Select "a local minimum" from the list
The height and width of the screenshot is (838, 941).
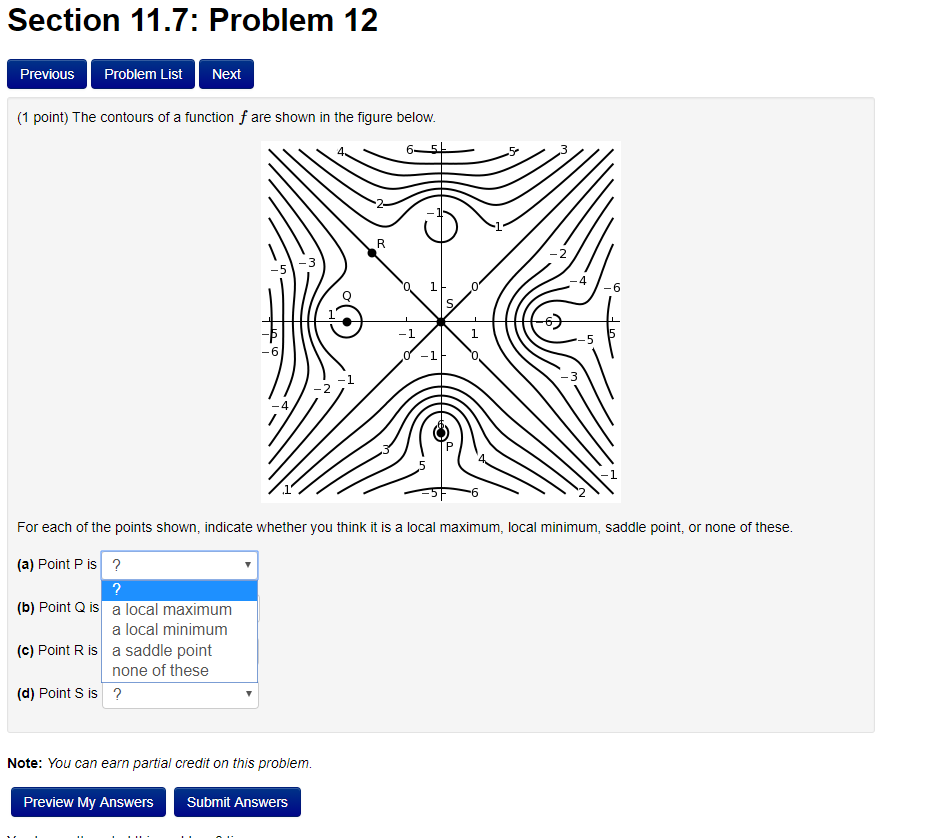pos(170,629)
